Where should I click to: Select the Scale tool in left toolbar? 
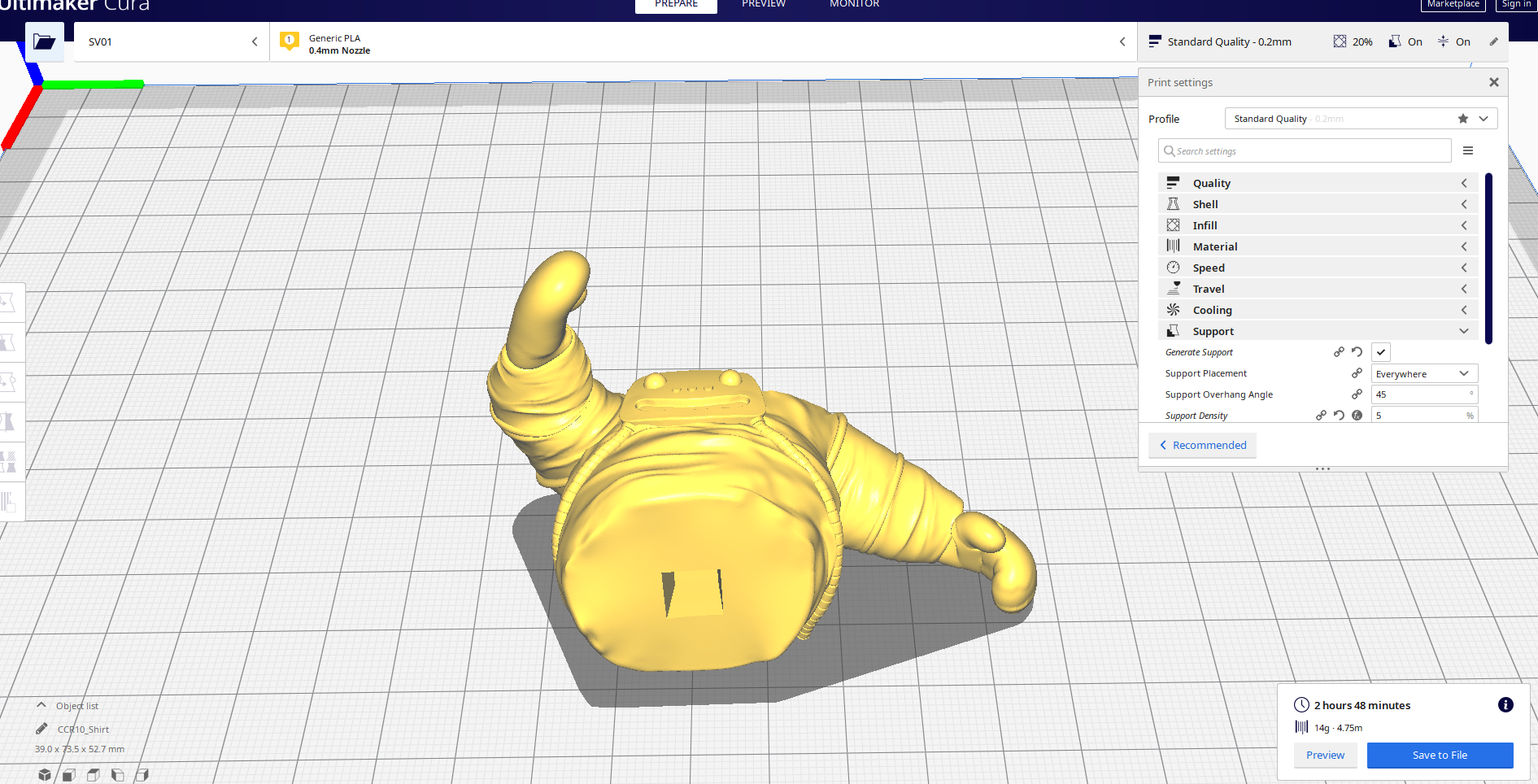8,342
